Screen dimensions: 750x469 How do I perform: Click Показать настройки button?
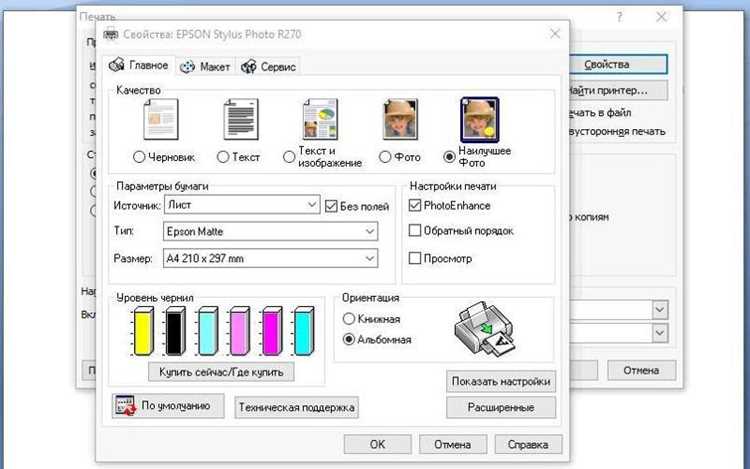click(x=501, y=382)
